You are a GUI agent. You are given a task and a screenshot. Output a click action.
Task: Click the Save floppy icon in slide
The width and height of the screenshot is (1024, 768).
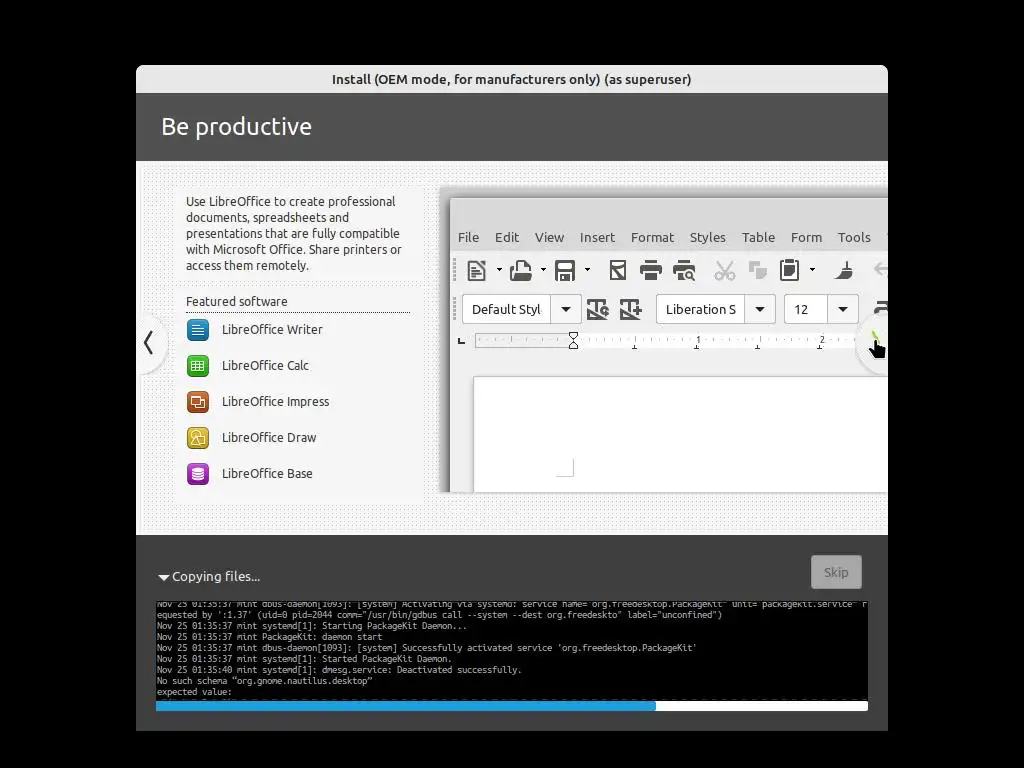[565, 270]
